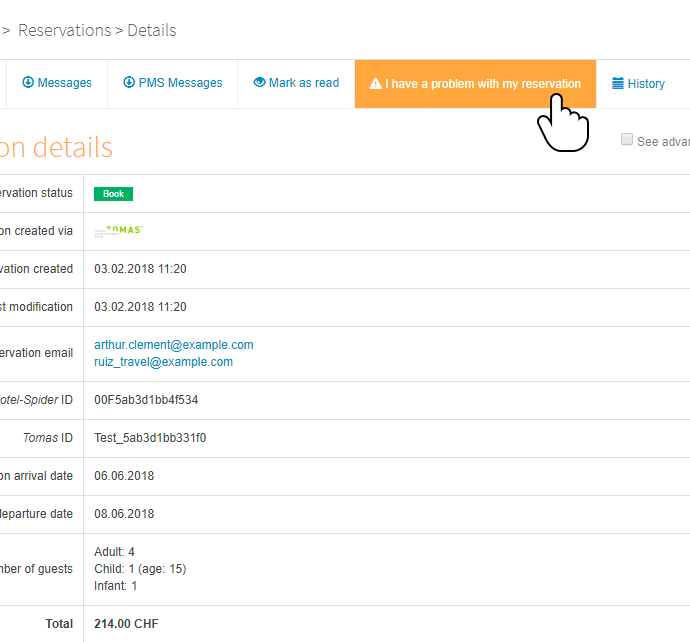This screenshot has width=690, height=642.
Task: Click the warning triangle icon on the orange tab
Action: (x=375, y=84)
